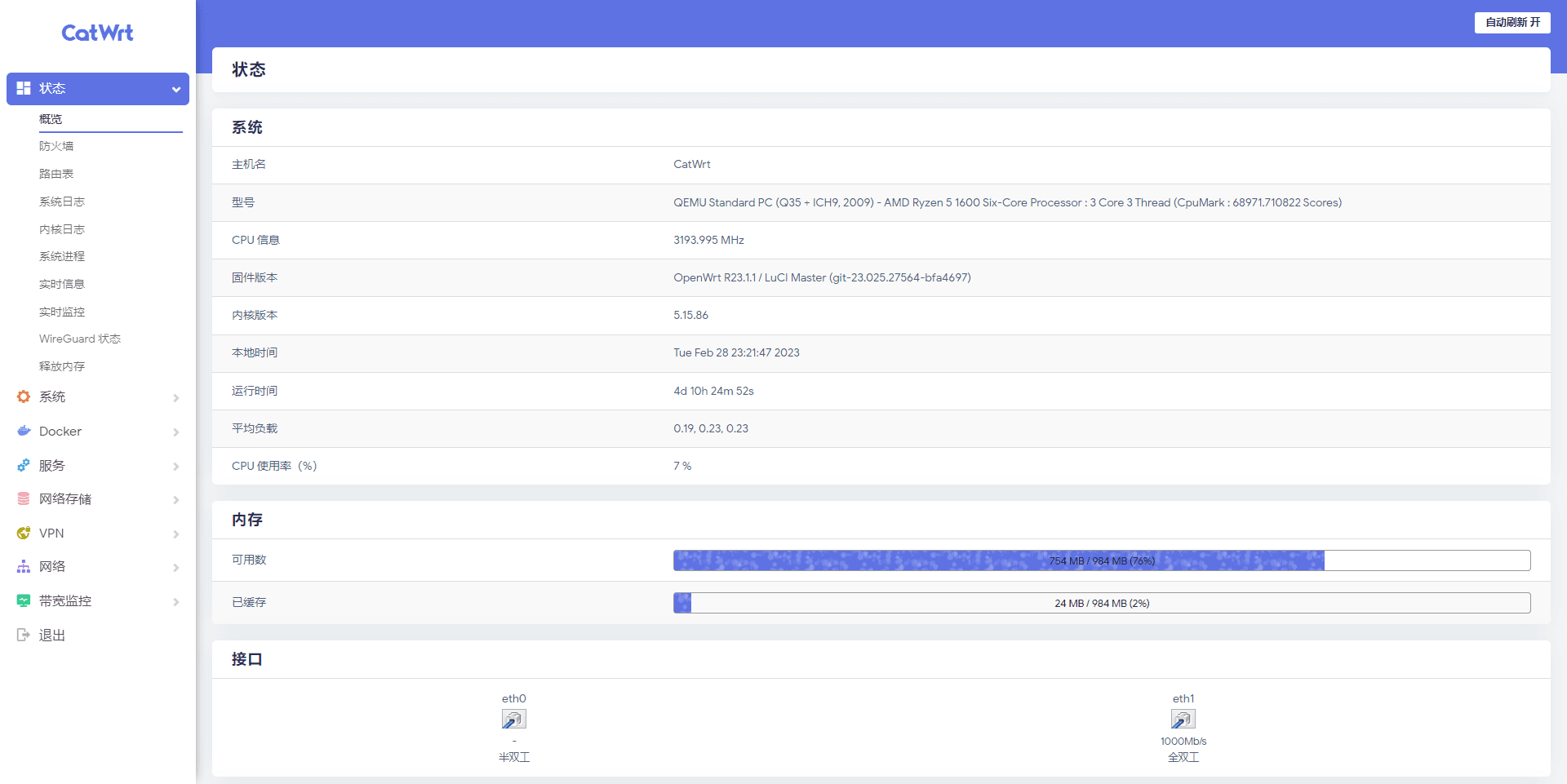Open the 实时监控 page

[62, 312]
